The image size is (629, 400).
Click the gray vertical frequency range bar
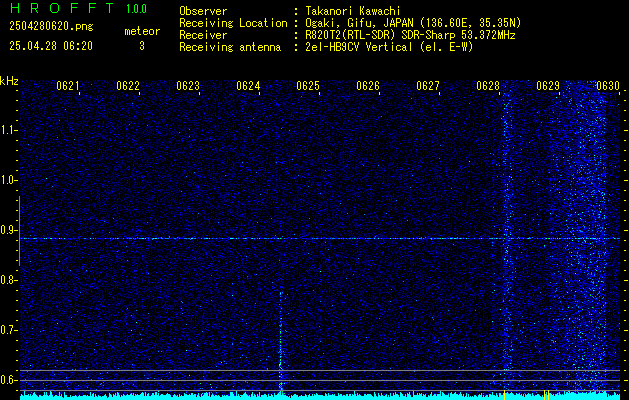click(19, 231)
